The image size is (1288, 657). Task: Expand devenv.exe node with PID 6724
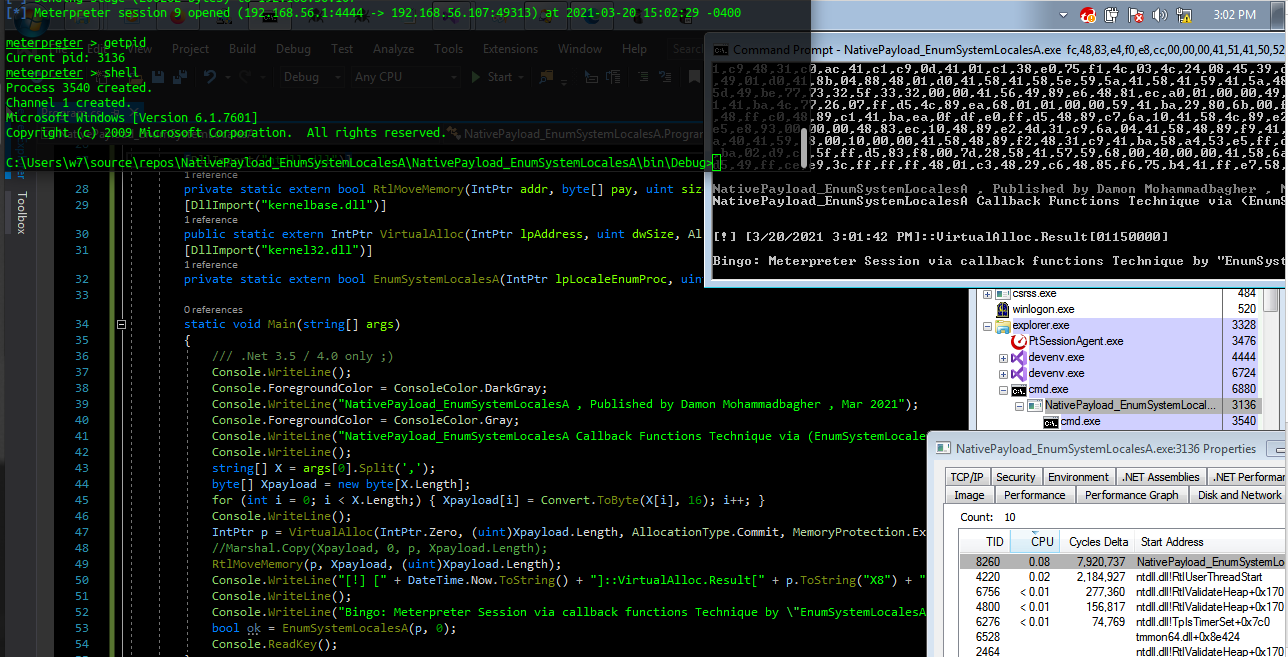coord(1004,374)
